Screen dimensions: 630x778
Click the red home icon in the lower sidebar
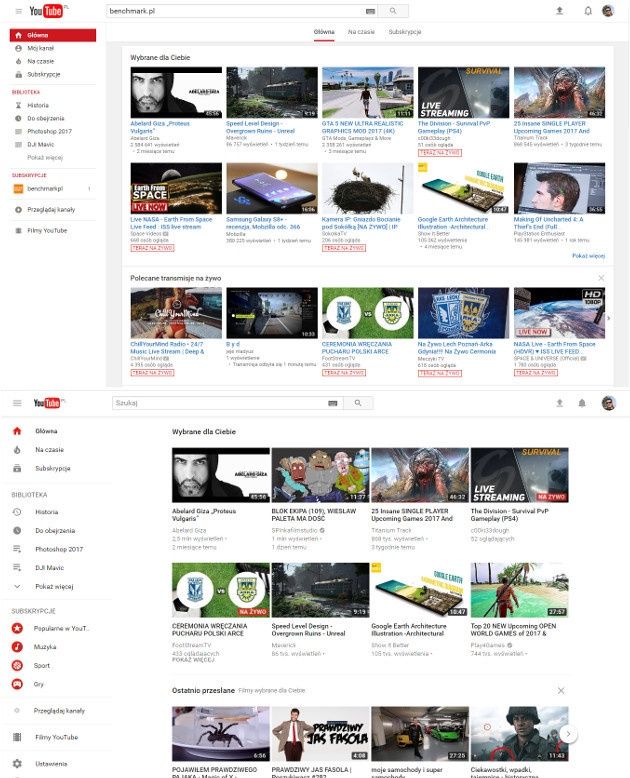(17, 431)
